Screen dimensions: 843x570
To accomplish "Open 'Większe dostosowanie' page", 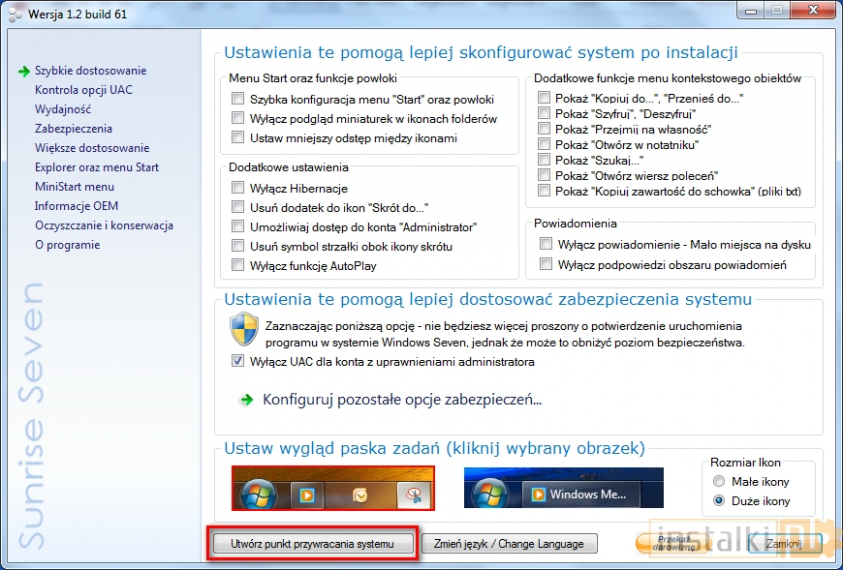I will click(x=92, y=148).
